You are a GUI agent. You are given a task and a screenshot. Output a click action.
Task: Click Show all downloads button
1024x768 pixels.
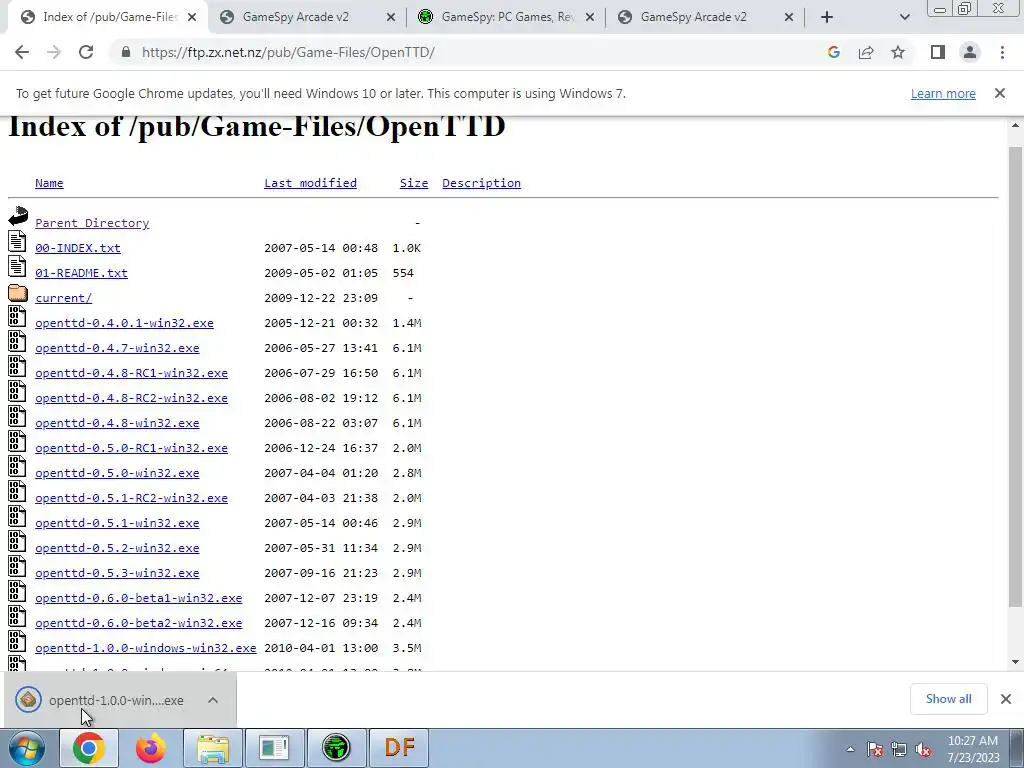click(x=948, y=699)
